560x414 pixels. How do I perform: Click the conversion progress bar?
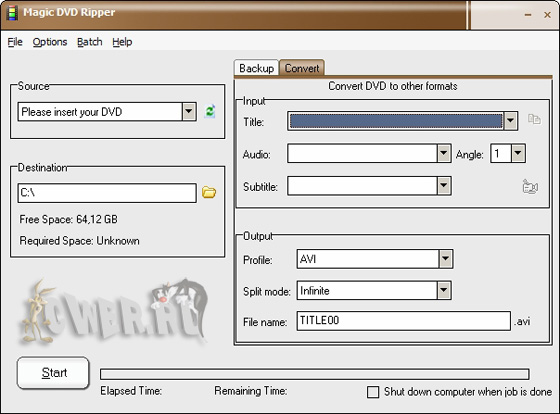(315, 374)
